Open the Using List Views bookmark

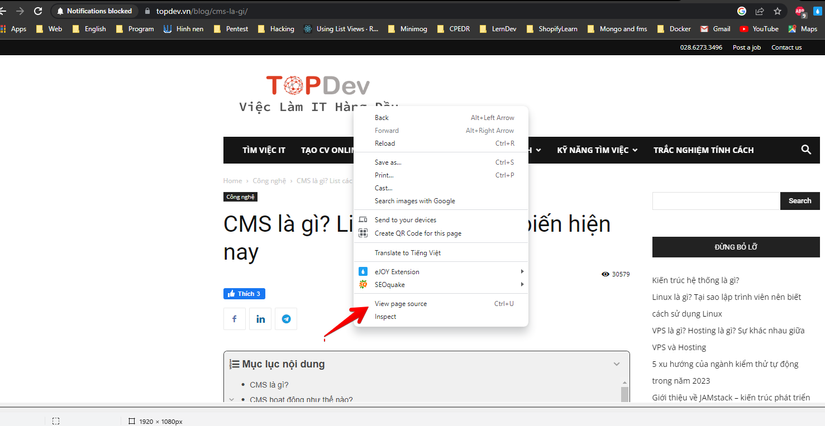click(341, 29)
